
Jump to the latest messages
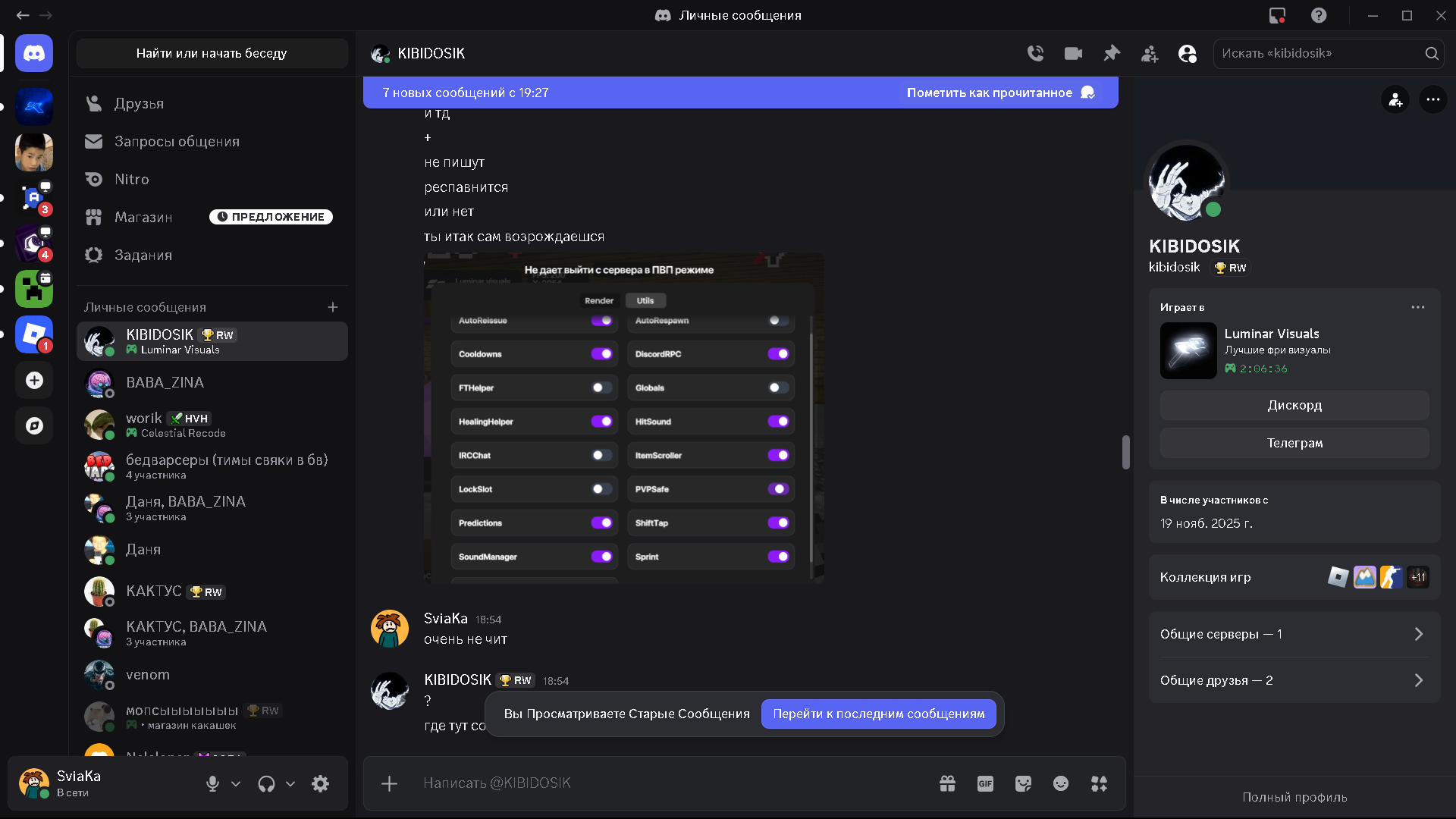878,714
